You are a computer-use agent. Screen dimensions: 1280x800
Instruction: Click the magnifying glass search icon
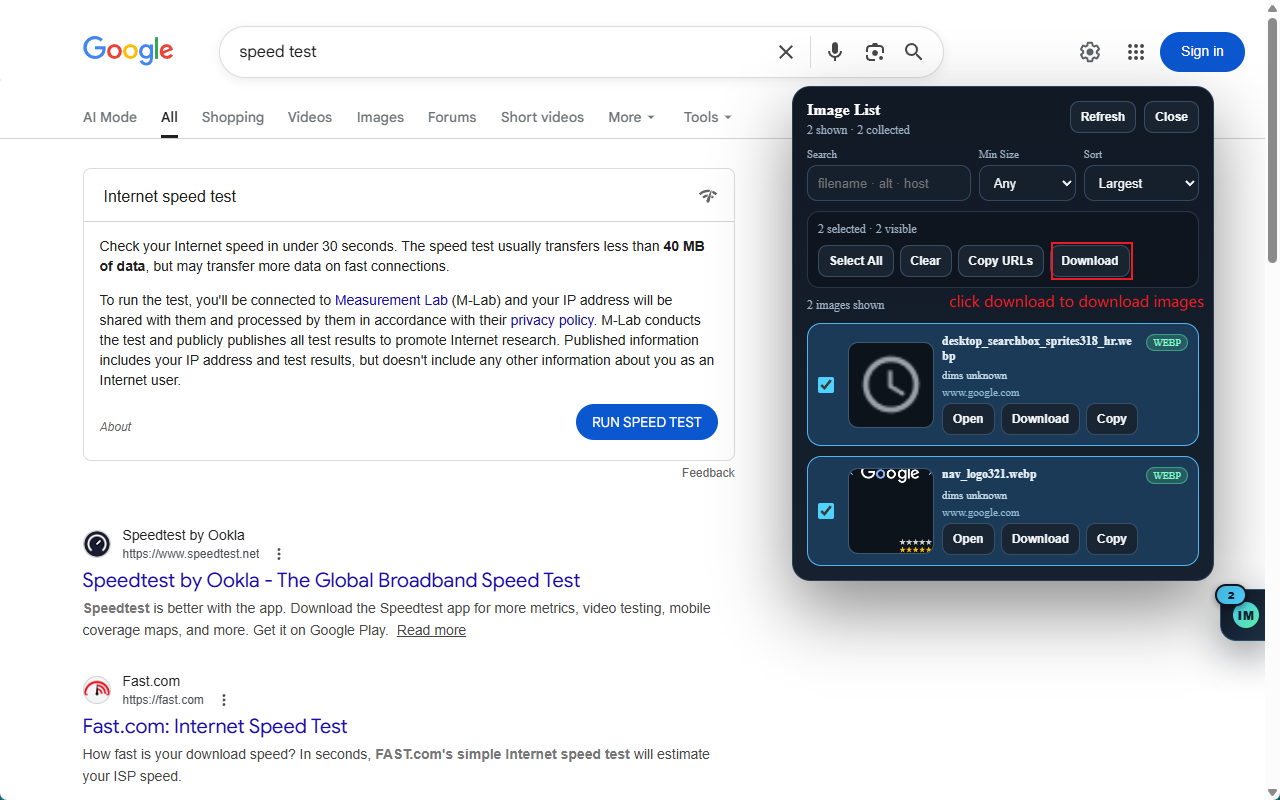pos(913,52)
